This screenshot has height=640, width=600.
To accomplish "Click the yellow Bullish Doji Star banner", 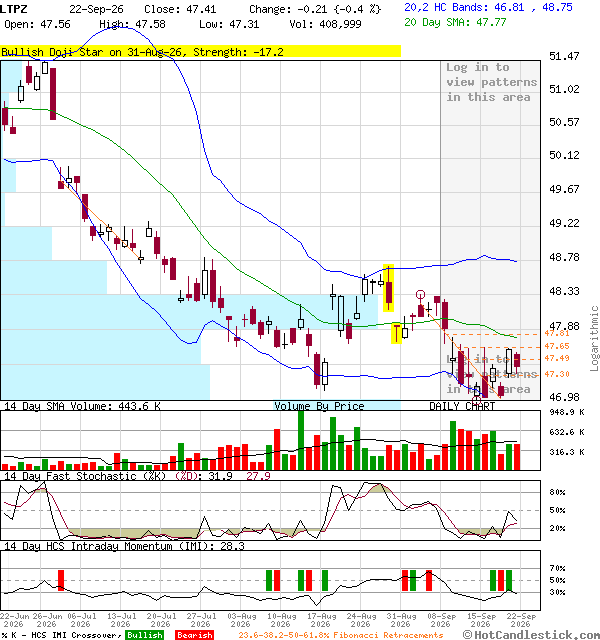I will [200, 51].
